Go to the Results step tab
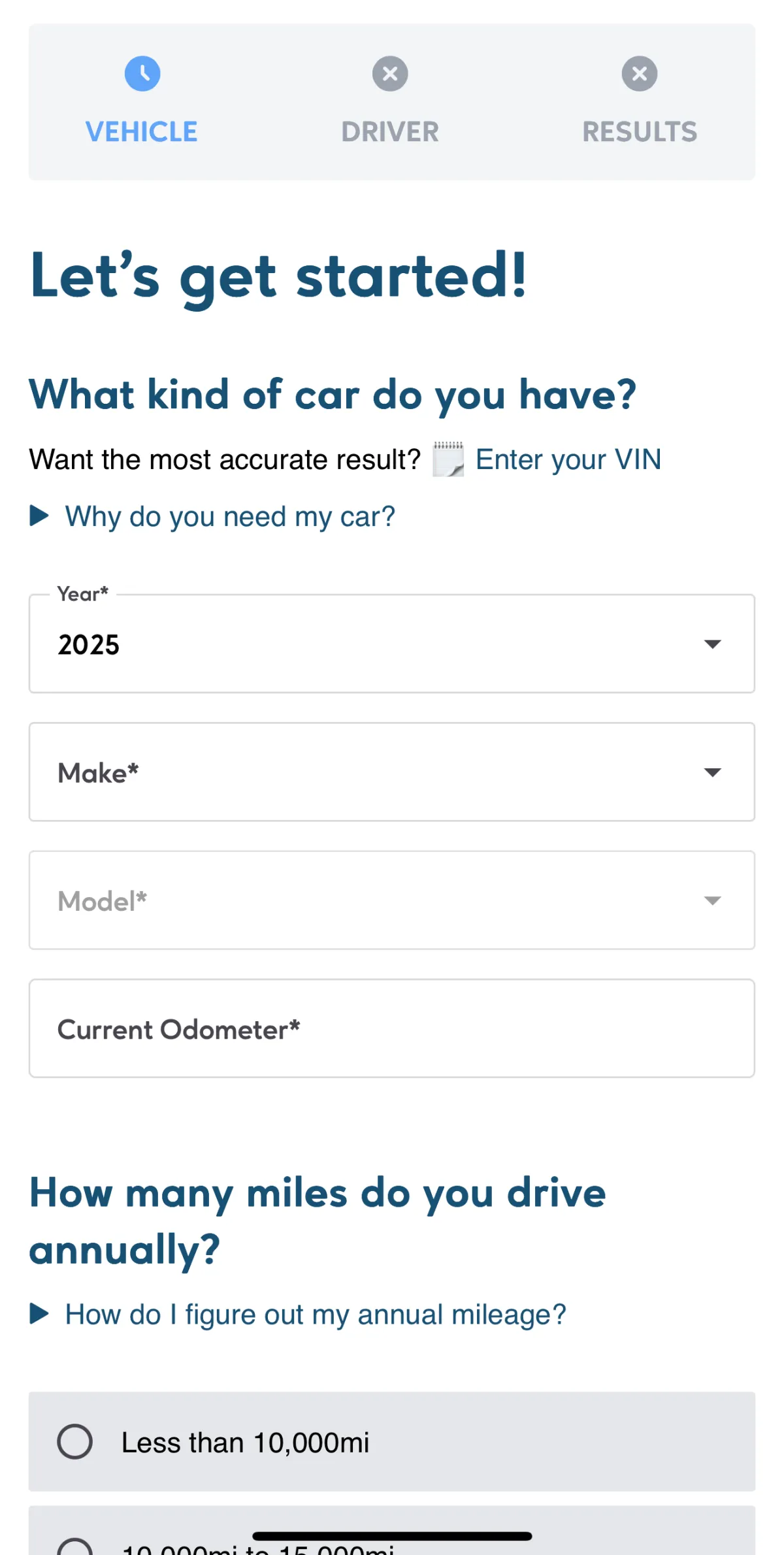 click(640, 102)
